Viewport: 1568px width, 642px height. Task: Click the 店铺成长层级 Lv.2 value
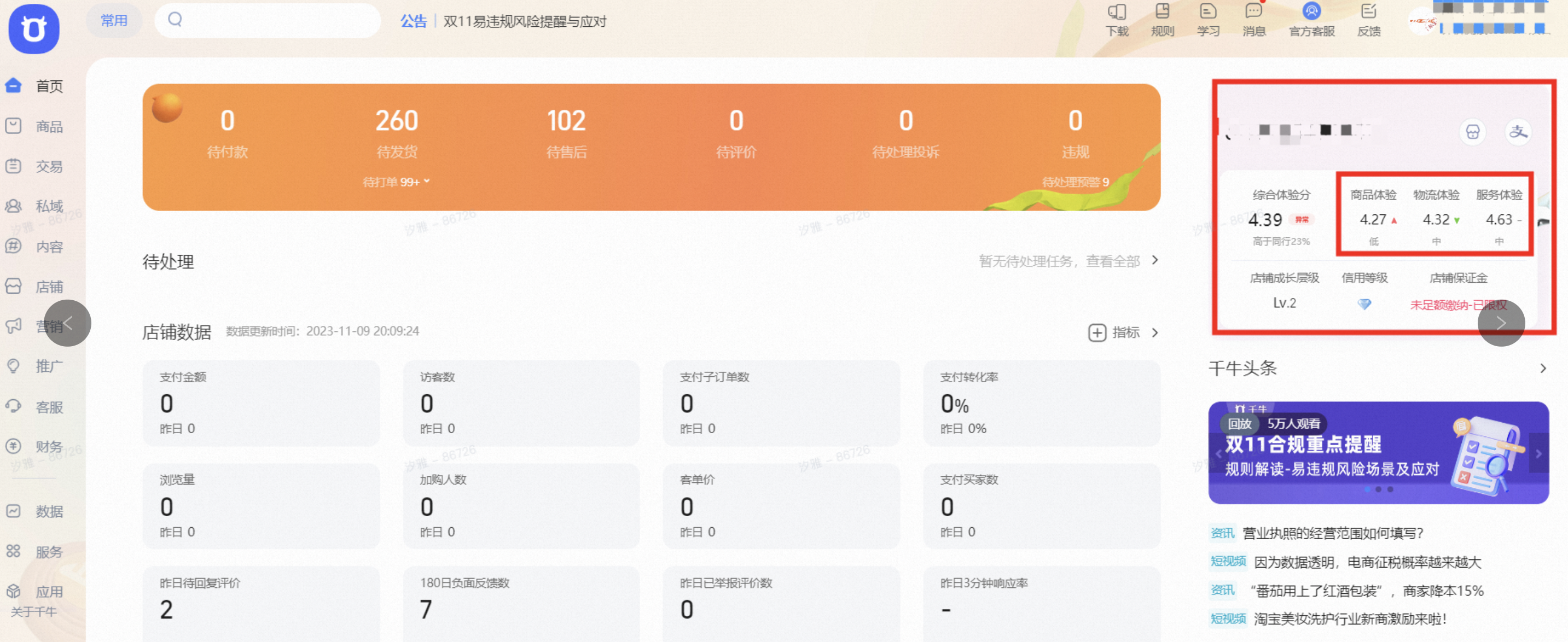1285,303
